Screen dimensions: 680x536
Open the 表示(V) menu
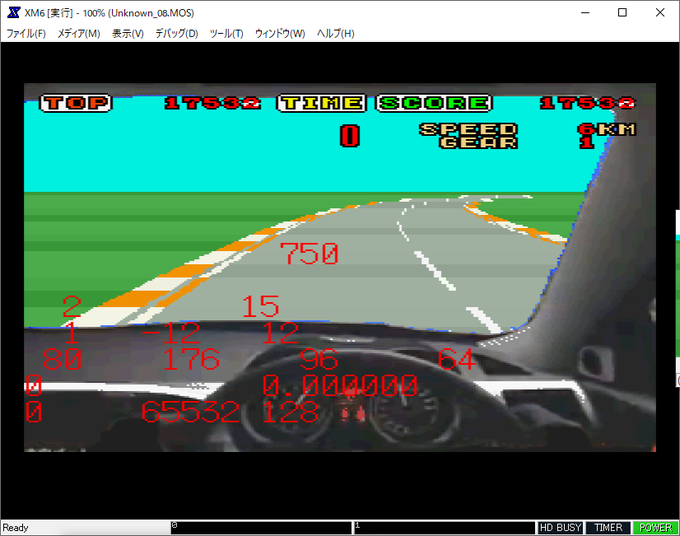pyautogui.click(x=128, y=33)
